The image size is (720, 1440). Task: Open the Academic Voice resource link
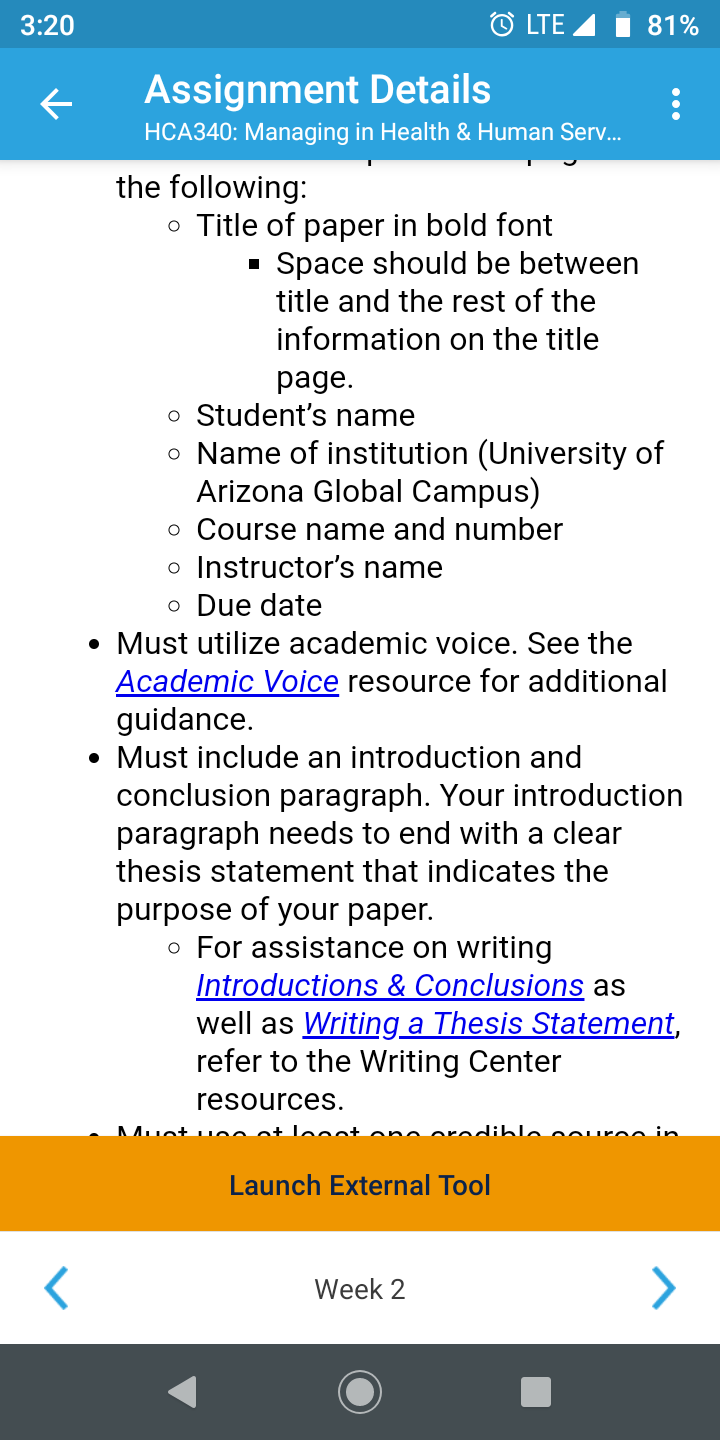(x=227, y=682)
